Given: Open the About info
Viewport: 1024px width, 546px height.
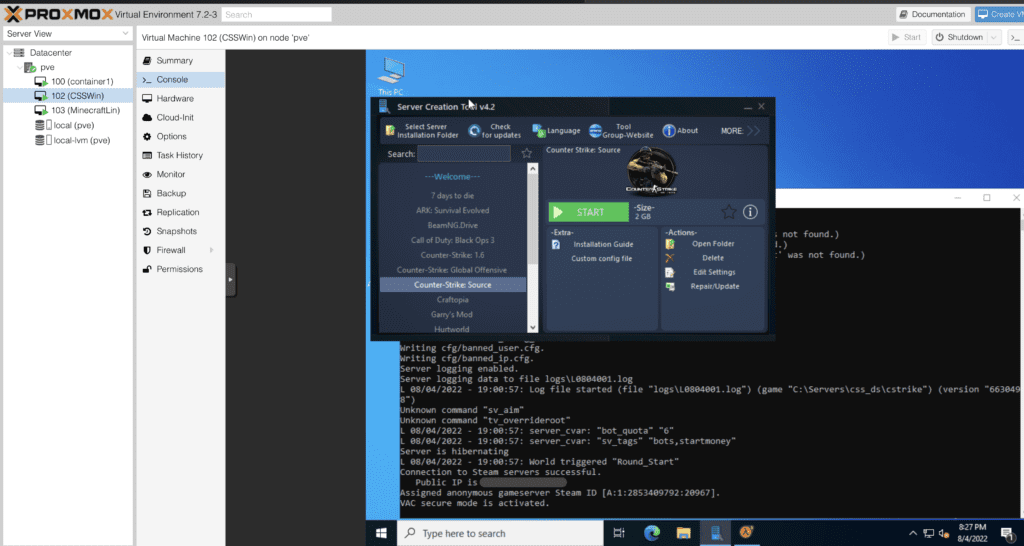Looking at the screenshot, I should pyautogui.click(x=680, y=131).
